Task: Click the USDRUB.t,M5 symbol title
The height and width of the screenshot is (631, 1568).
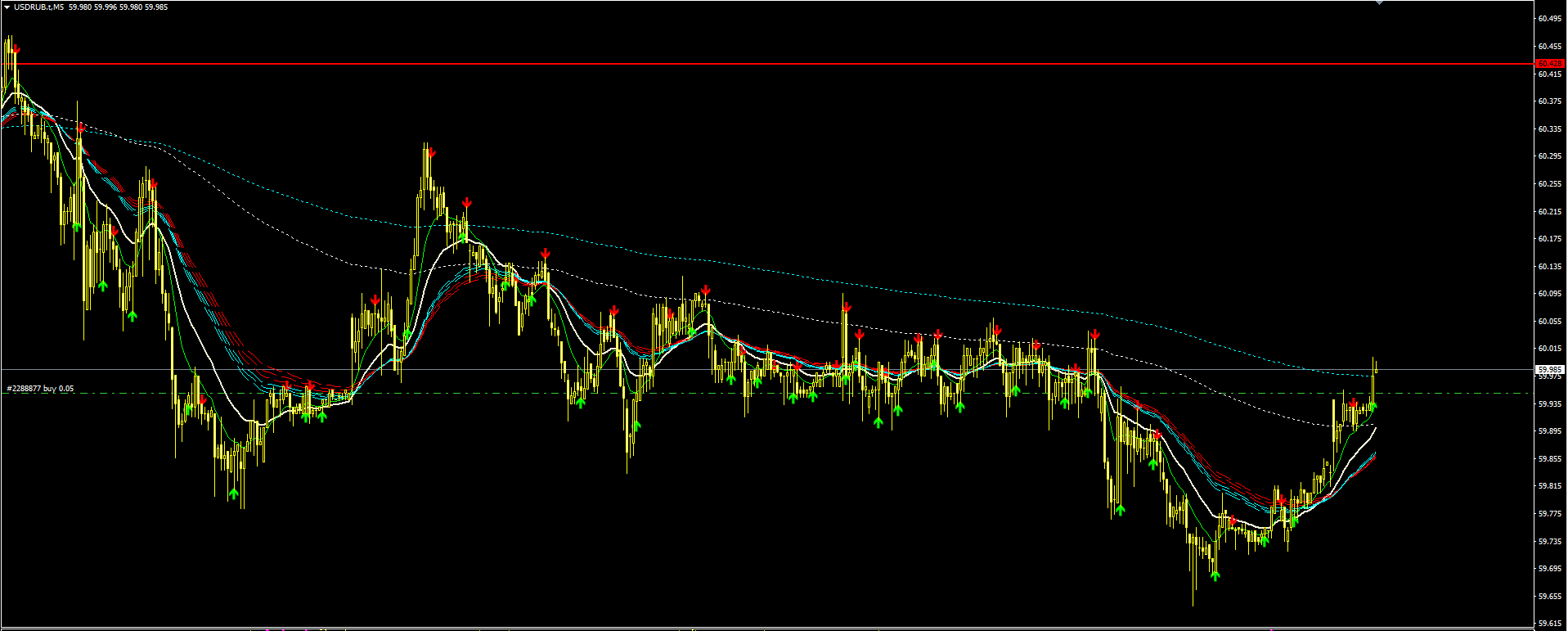Action: coord(39,7)
